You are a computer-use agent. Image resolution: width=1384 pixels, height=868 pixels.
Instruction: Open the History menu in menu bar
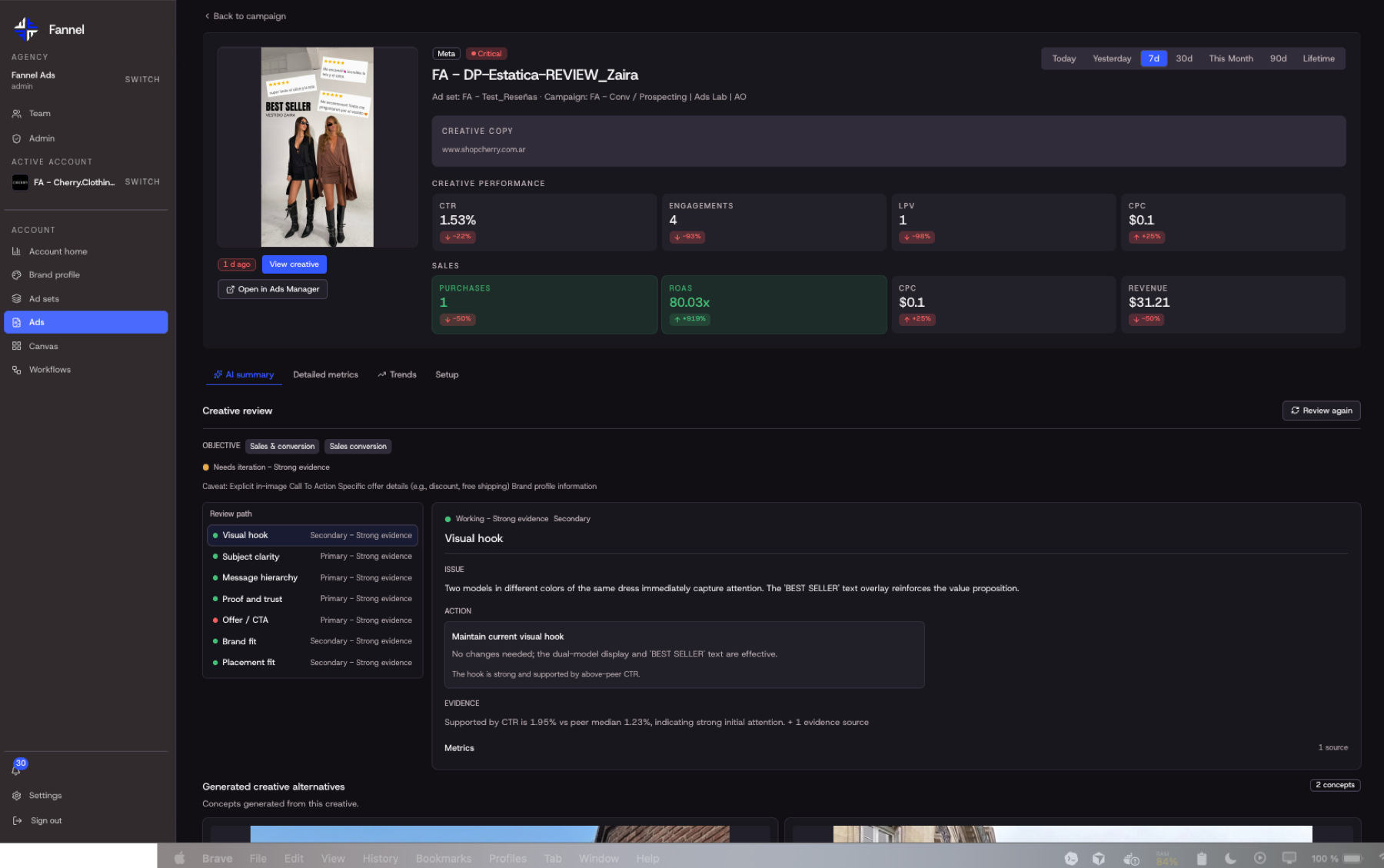pos(381,859)
